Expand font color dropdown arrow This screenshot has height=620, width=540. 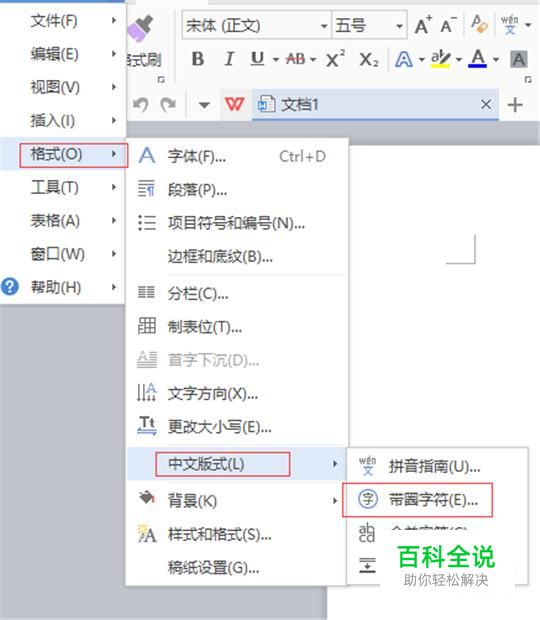click(496, 60)
